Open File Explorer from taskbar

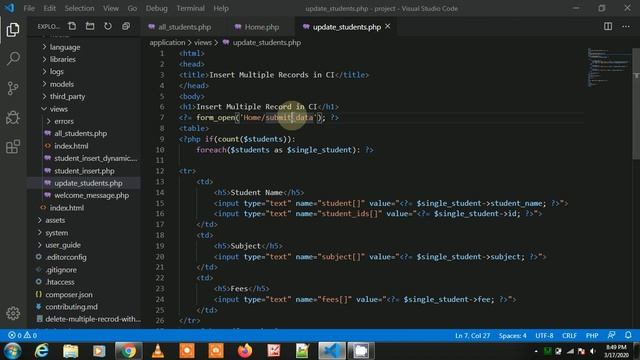[70, 351]
